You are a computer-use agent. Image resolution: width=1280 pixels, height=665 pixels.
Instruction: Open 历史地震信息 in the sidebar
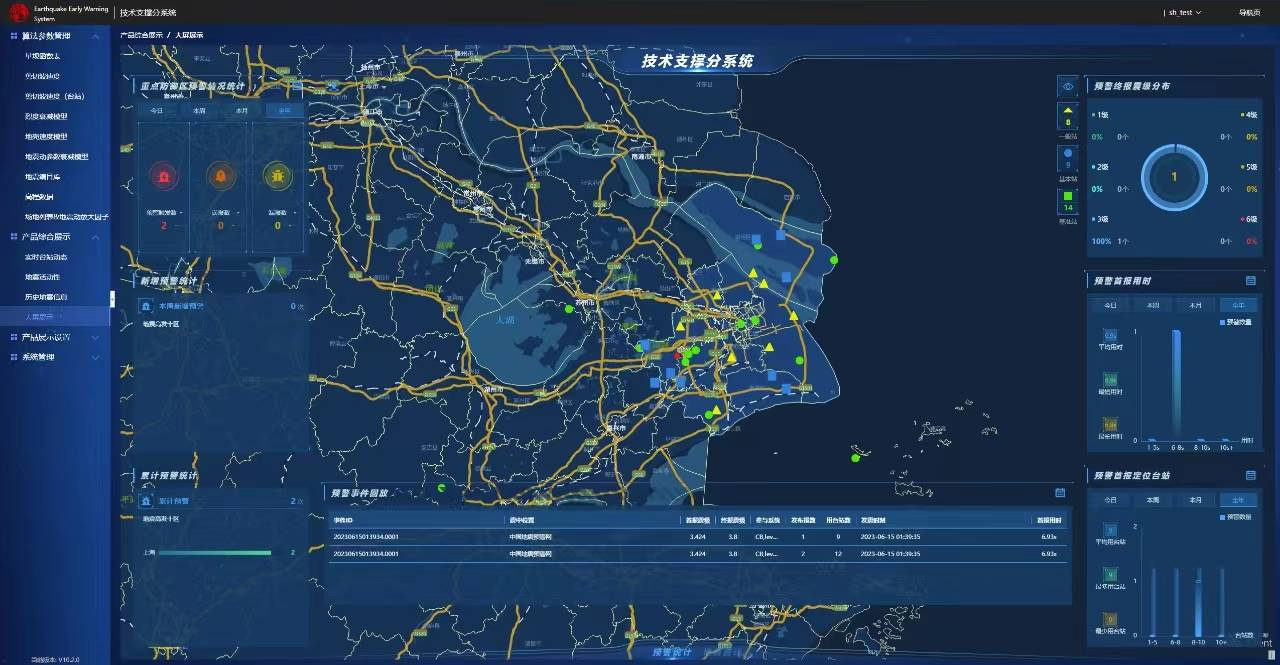[x=47, y=297]
